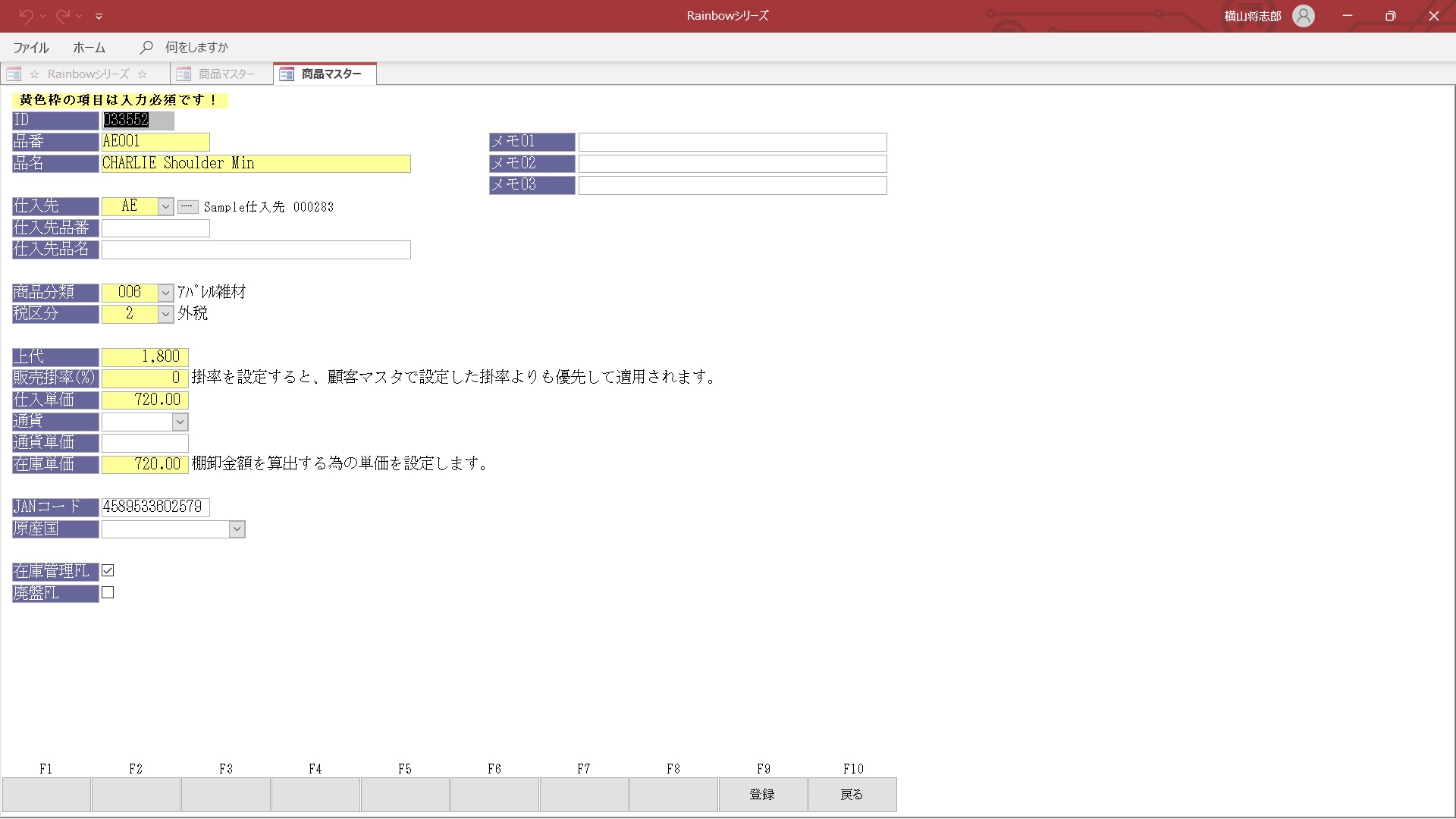Click the search magnifier icon

(x=146, y=47)
